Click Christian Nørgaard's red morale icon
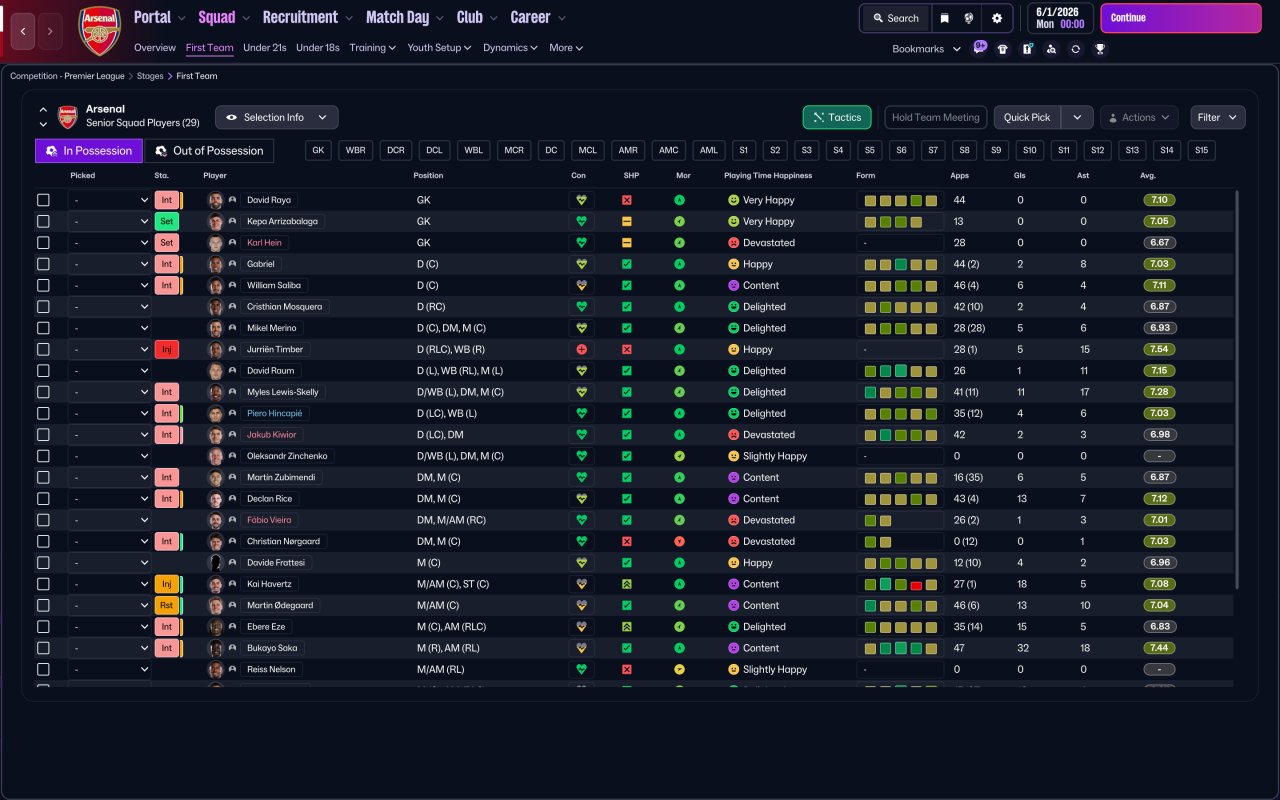This screenshot has width=1280, height=800. (680, 542)
